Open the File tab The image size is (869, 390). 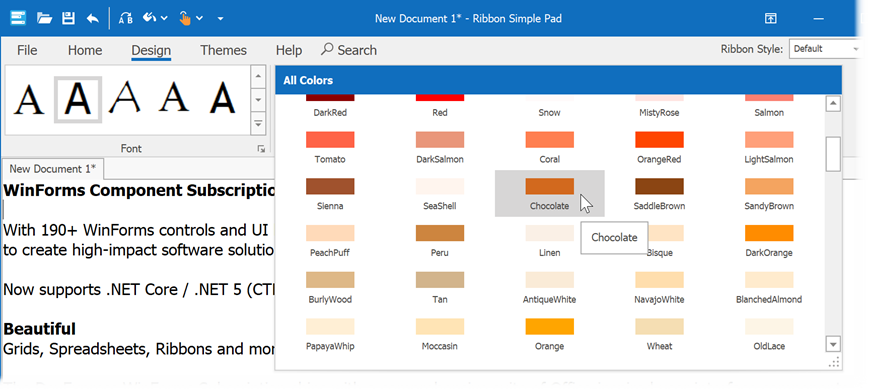(x=27, y=50)
